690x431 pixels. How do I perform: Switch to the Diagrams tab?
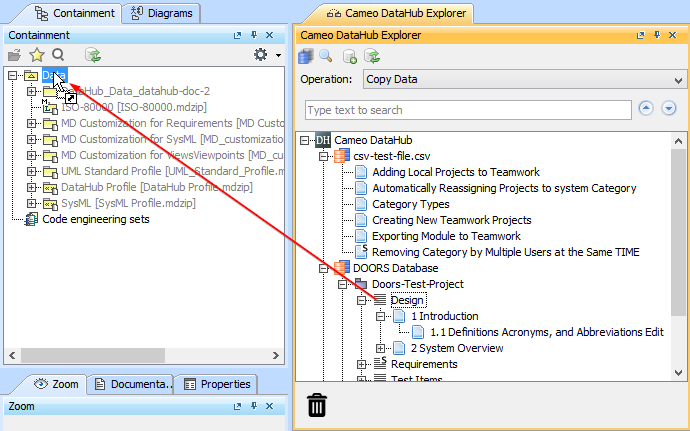[161, 13]
